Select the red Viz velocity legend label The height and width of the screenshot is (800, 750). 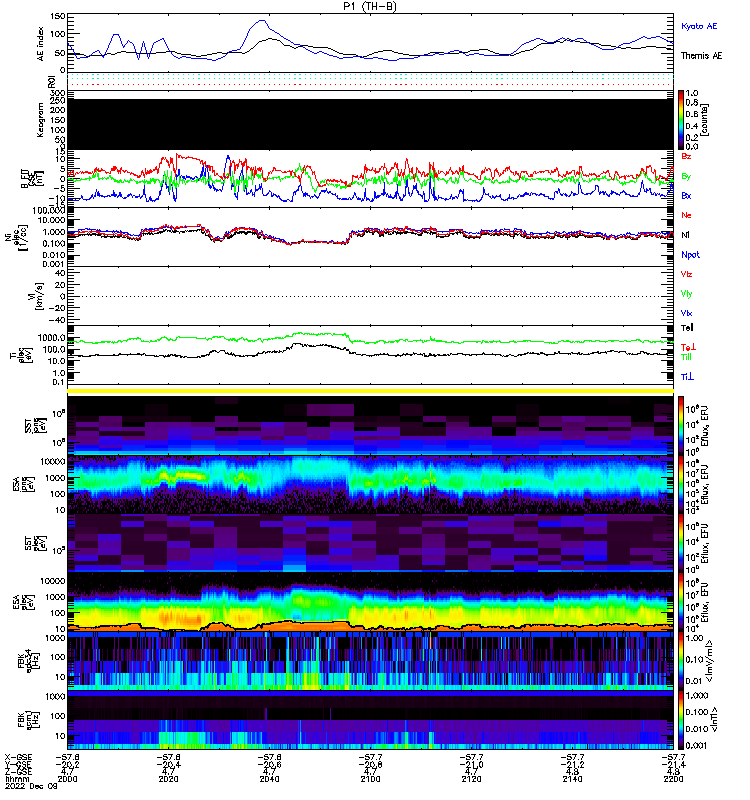click(x=686, y=274)
